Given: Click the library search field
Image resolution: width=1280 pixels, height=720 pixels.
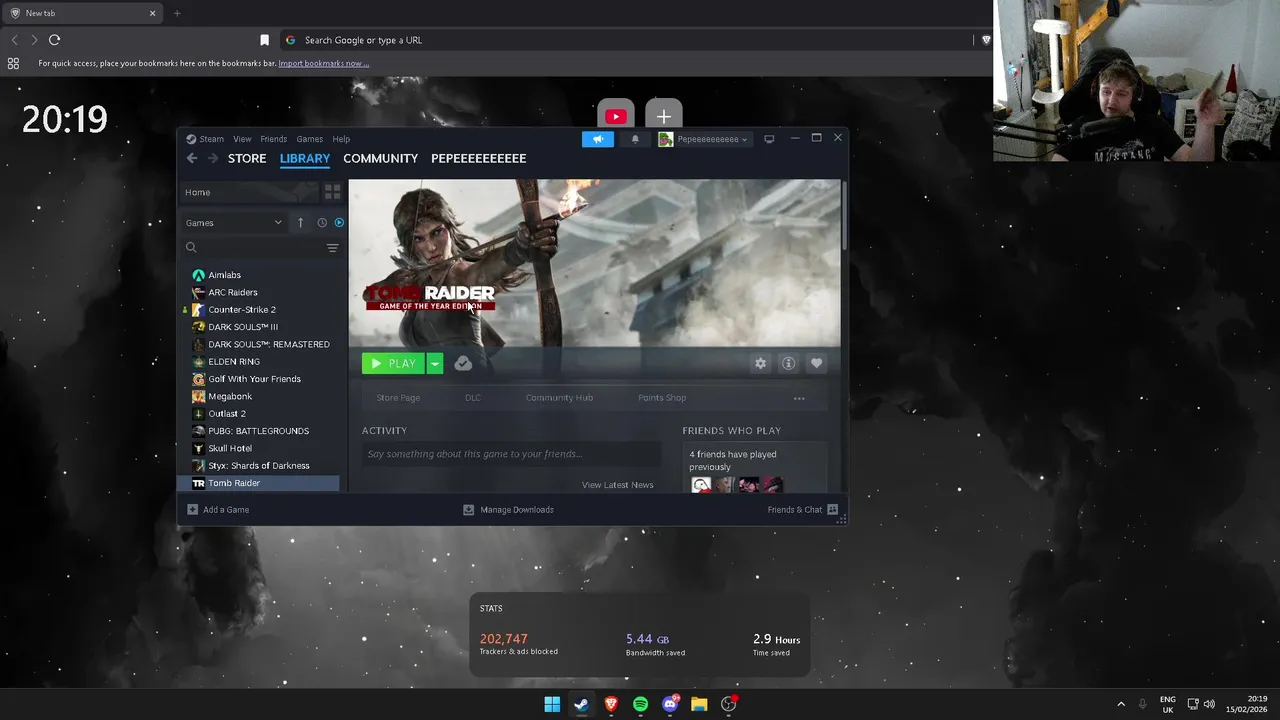Looking at the screenshot, I should click(x=253, y=248).
